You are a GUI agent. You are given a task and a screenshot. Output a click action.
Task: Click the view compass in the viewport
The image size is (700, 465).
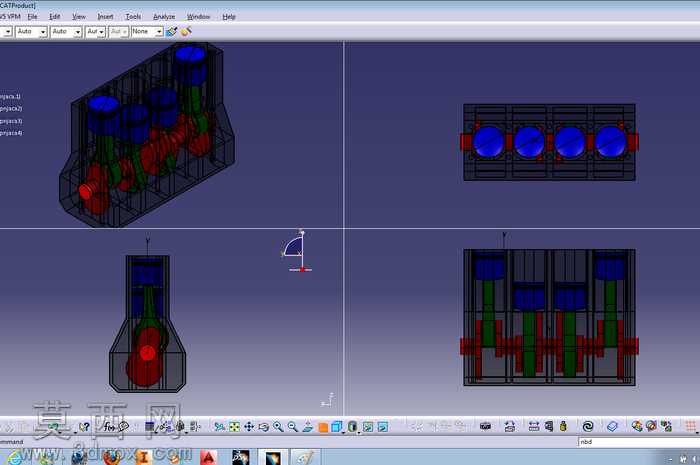pyautogui.click(x=296, y=252)
